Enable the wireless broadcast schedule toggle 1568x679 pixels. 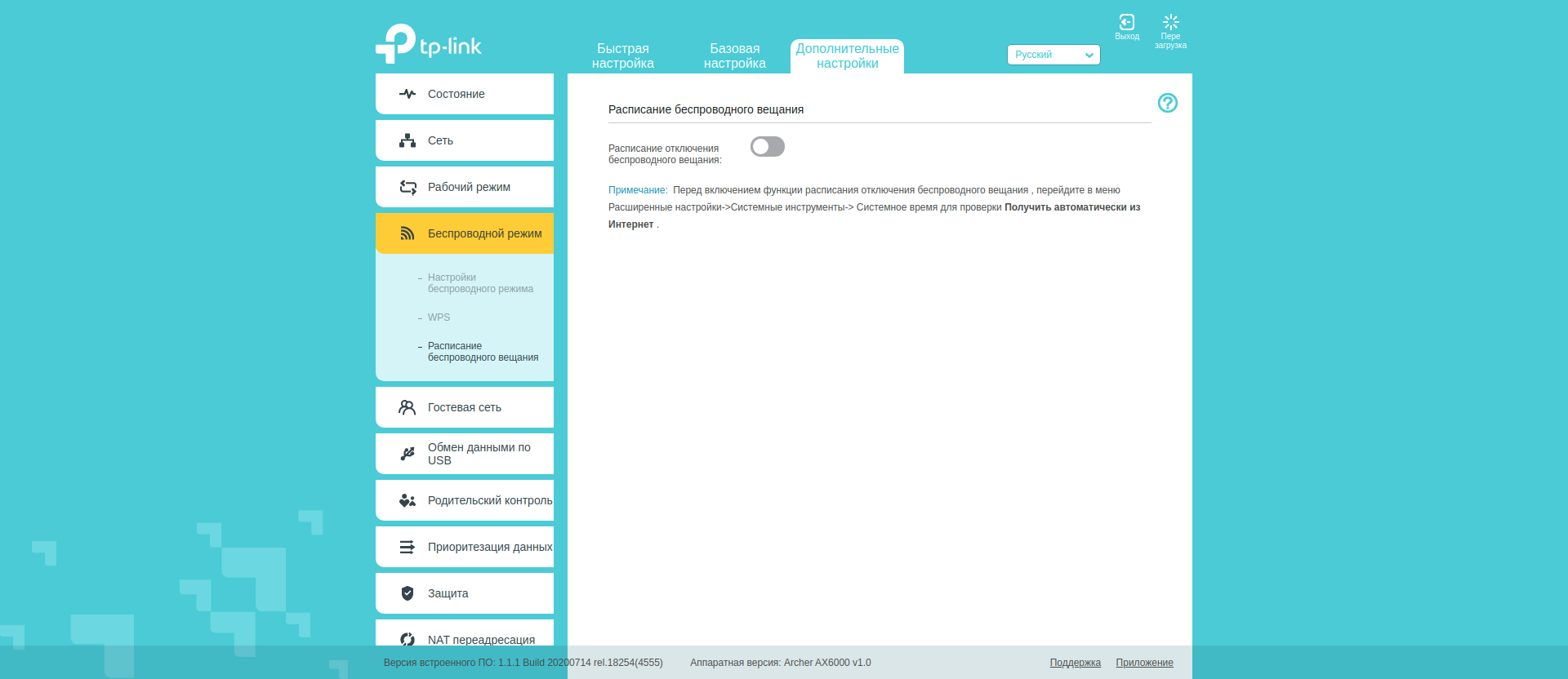coord(767,147)
